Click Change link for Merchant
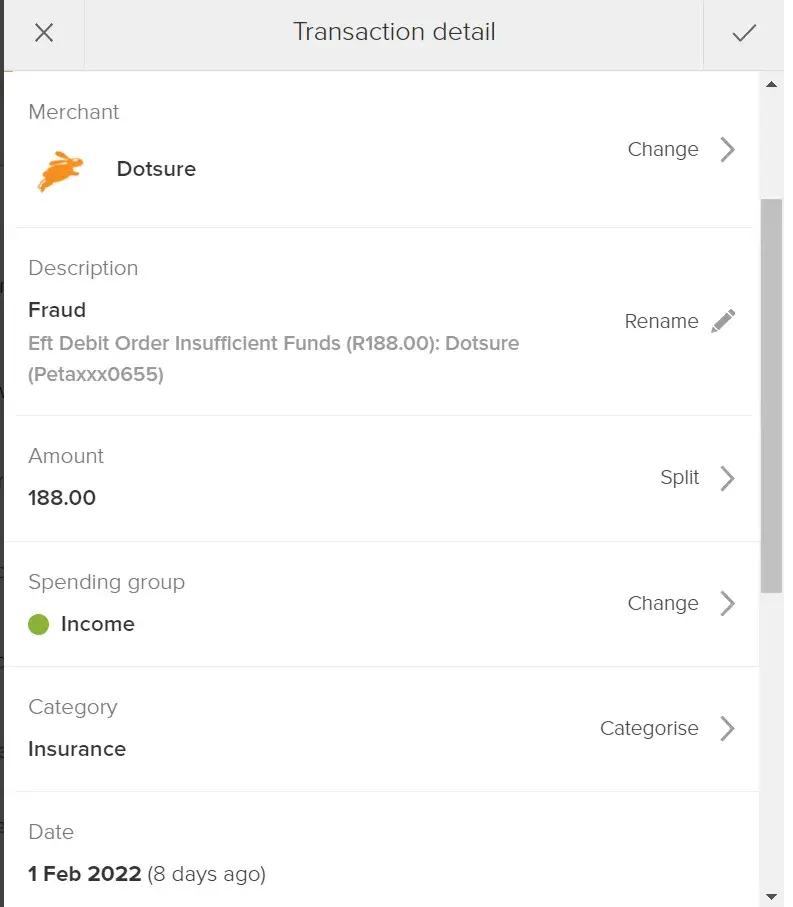Viewport: 793px width, 907px height. point(663,150)
